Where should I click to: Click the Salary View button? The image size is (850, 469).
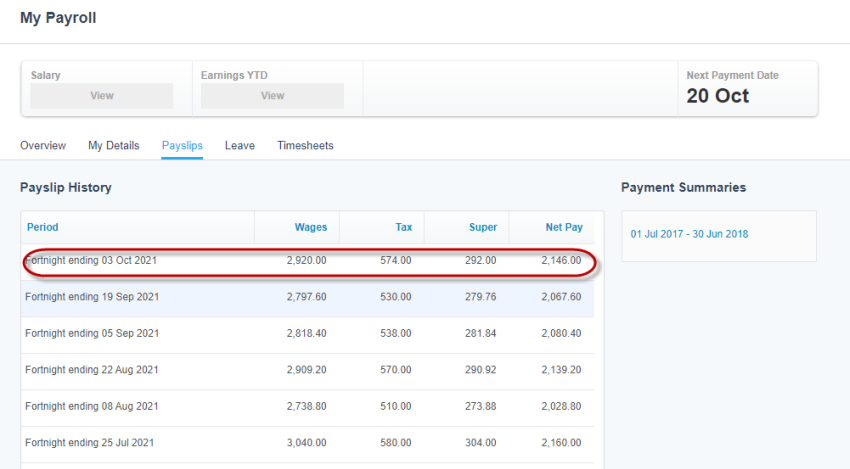pyautogui.click(x=102, y=95)
